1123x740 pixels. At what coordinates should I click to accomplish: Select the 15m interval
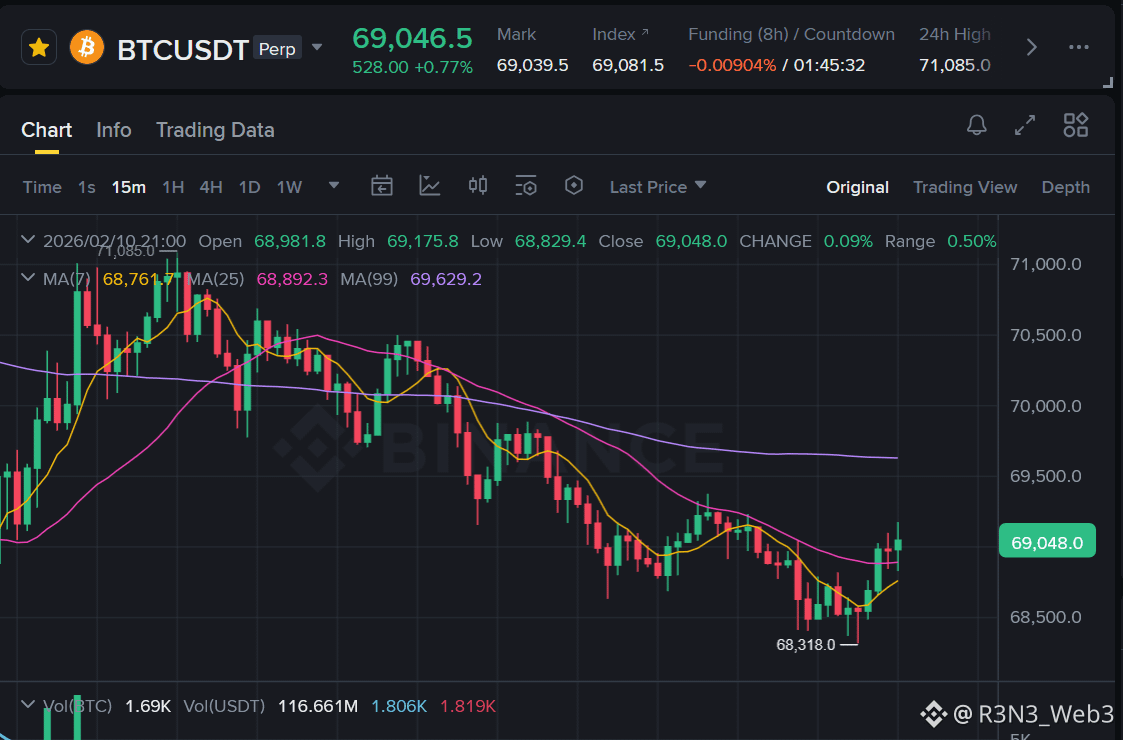coord(129,187)
